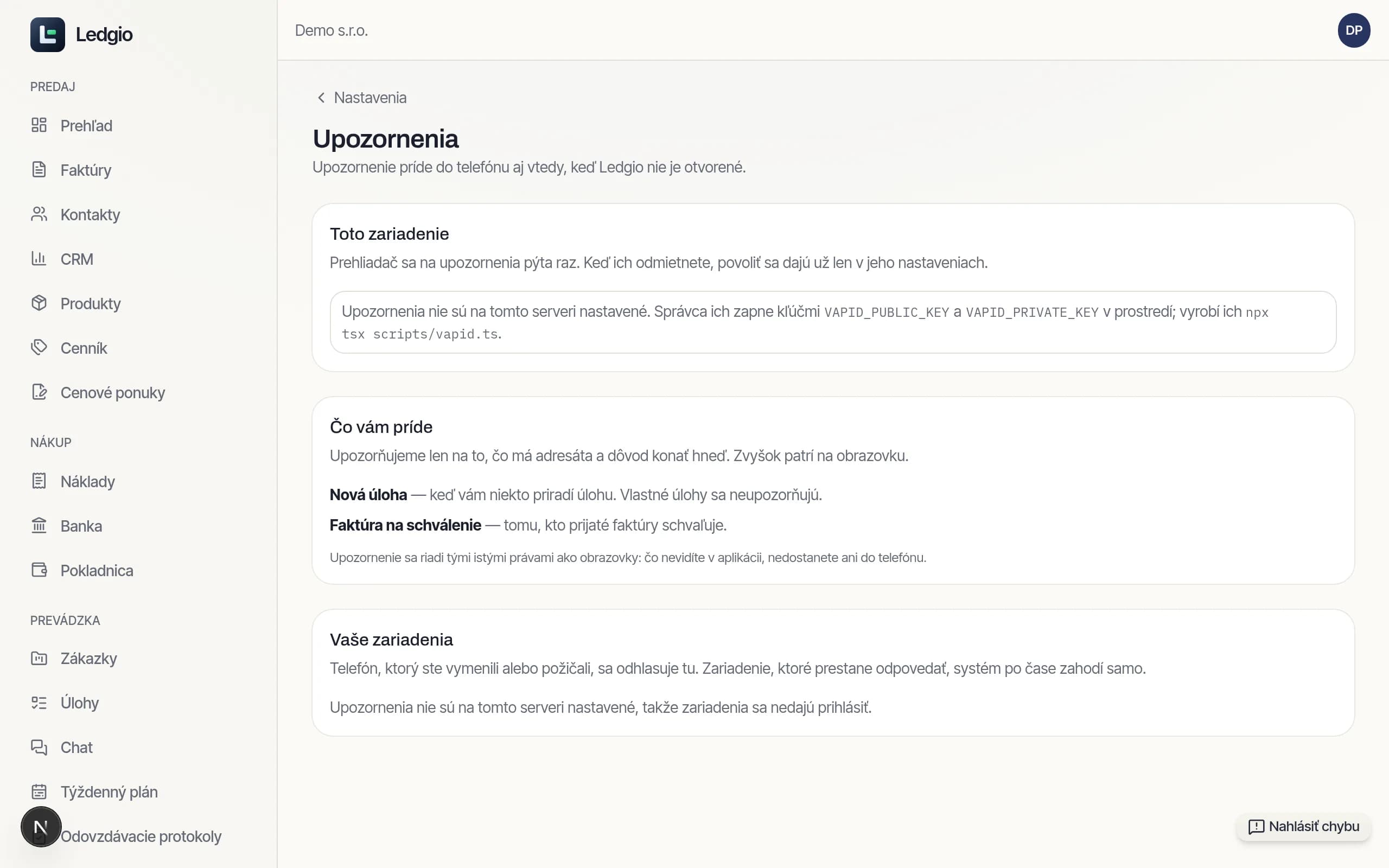Click the Ledgio logo icon

click(48, 34)
